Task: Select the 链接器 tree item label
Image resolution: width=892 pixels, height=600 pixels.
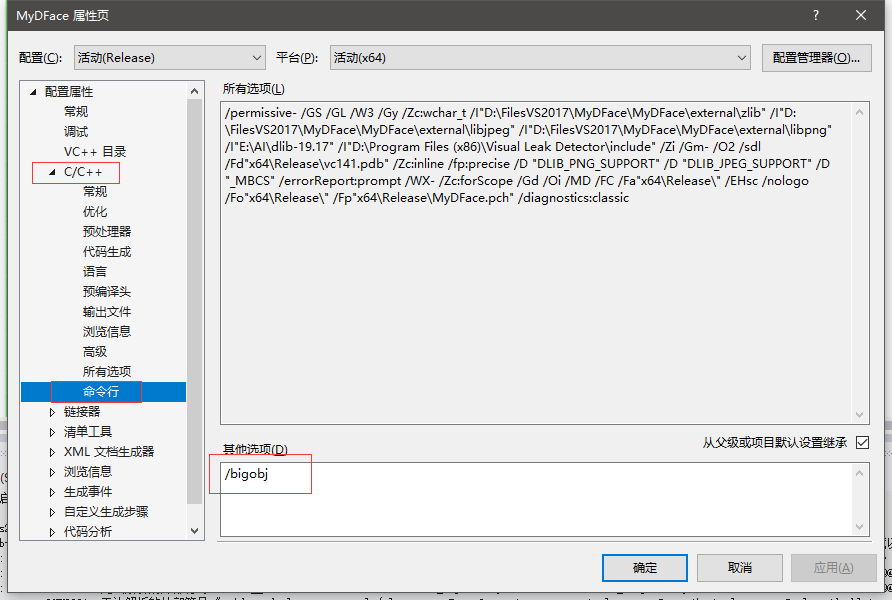Action: coord(82,412)
